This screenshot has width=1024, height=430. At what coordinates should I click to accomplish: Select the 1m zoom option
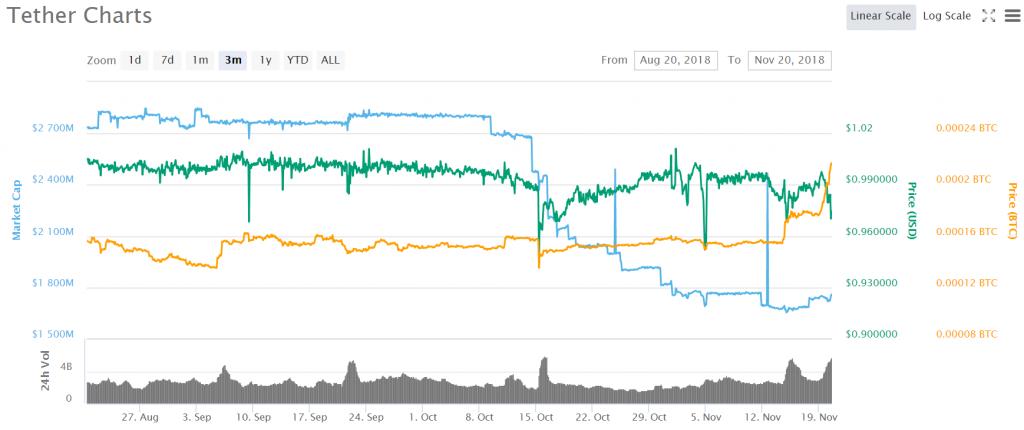200,60
